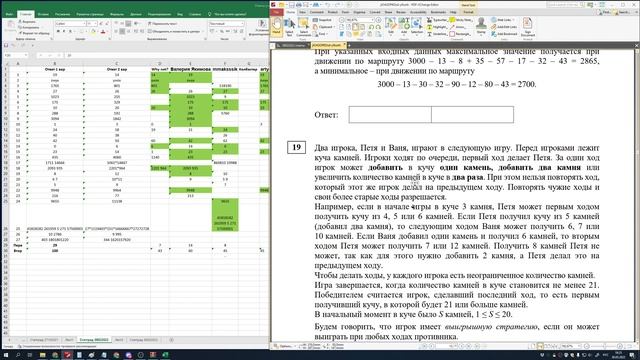Click the zoom in plus icon in PDF ribbon
Screen dimensions: 640x360
point(378,20)
